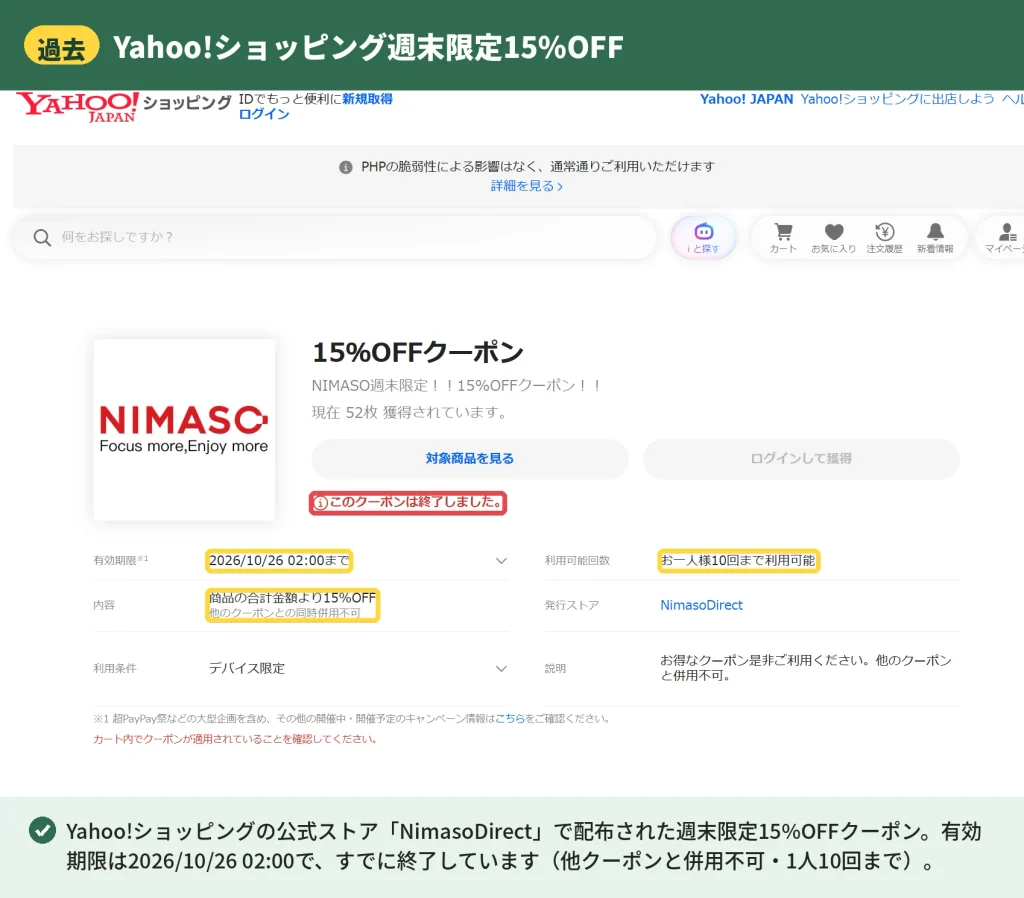Click the お得なクーポン是非ご利用ください description
The width and height of the screenshot is (1024, 898).
806,668
